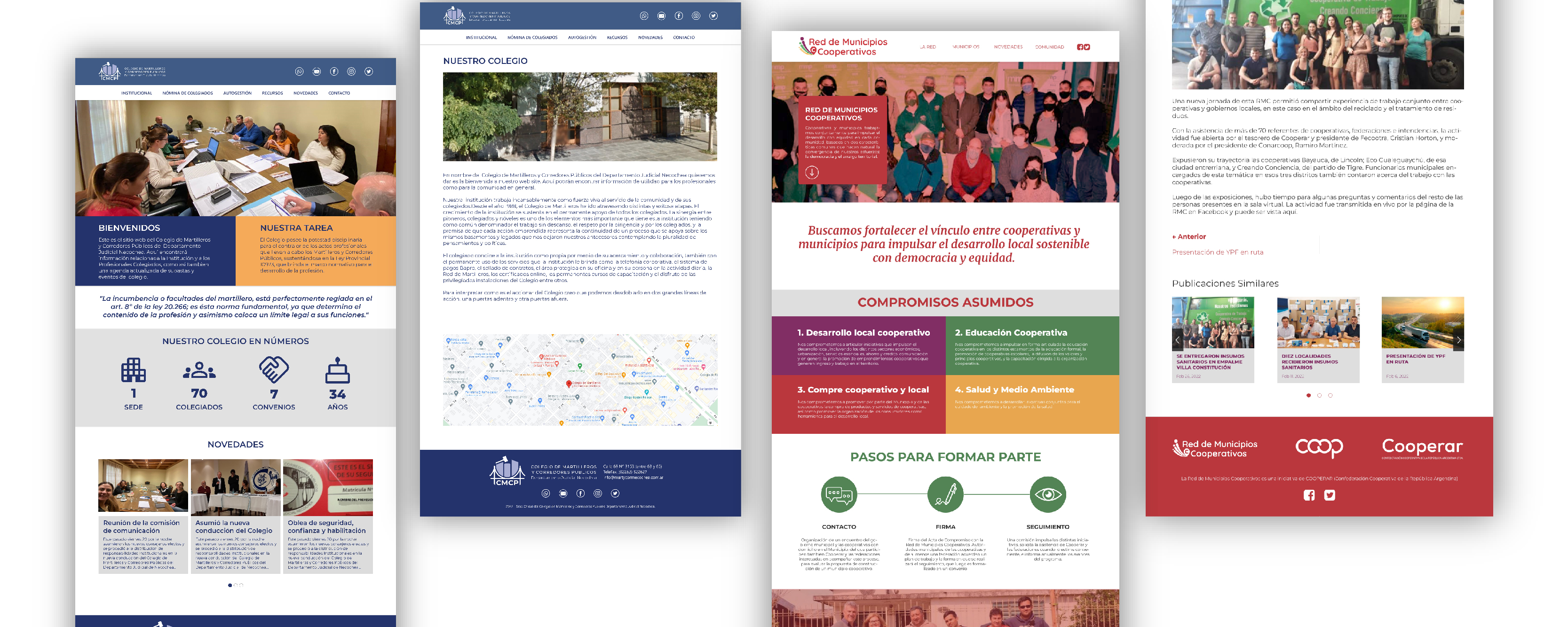Select LA RED in the Red de Municipios navbar
Screen dimensions: 1568x627
point(928,47)
